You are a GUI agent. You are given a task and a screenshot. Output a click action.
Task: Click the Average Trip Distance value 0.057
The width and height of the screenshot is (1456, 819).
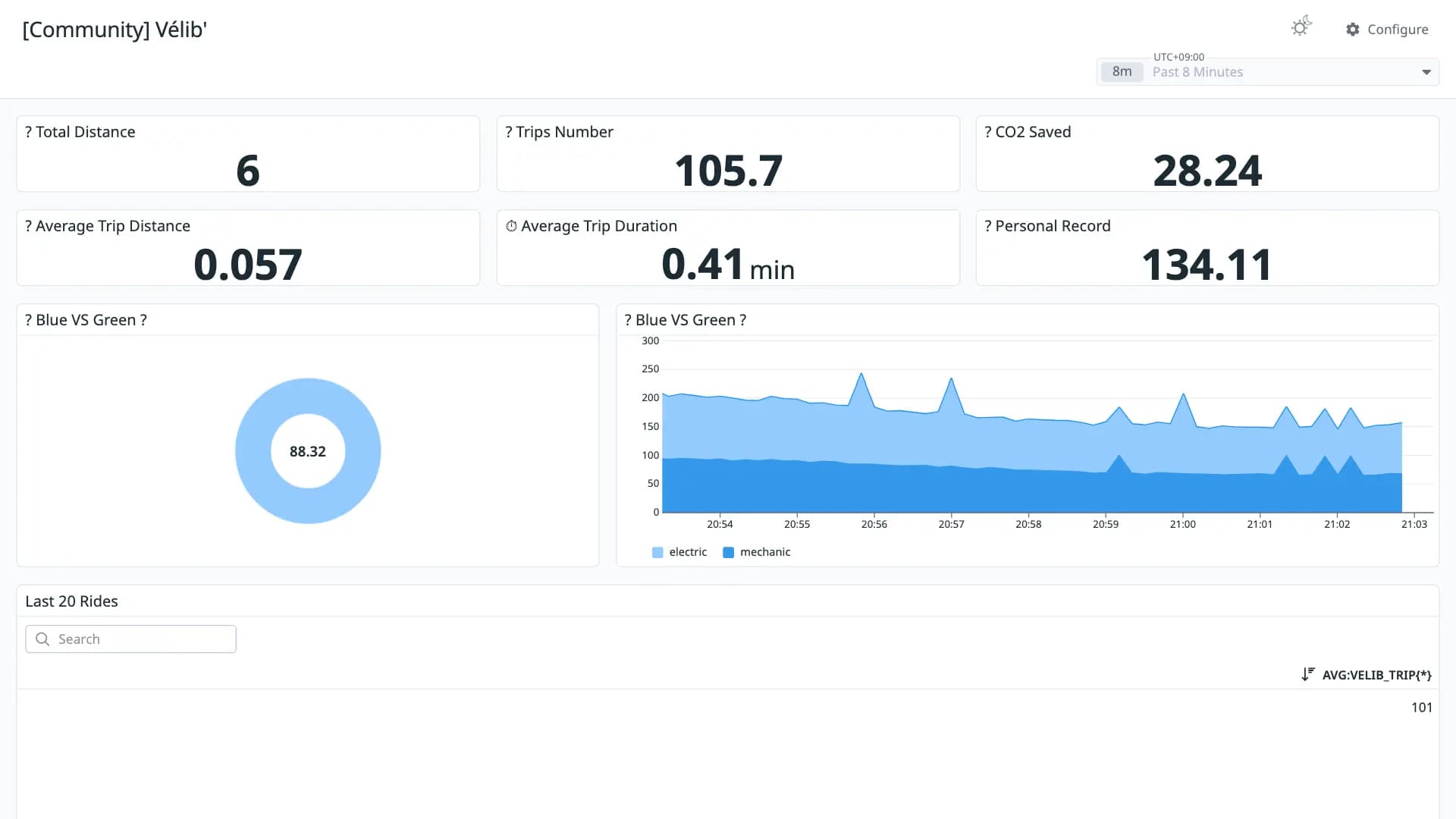click(x=248, y=265)
